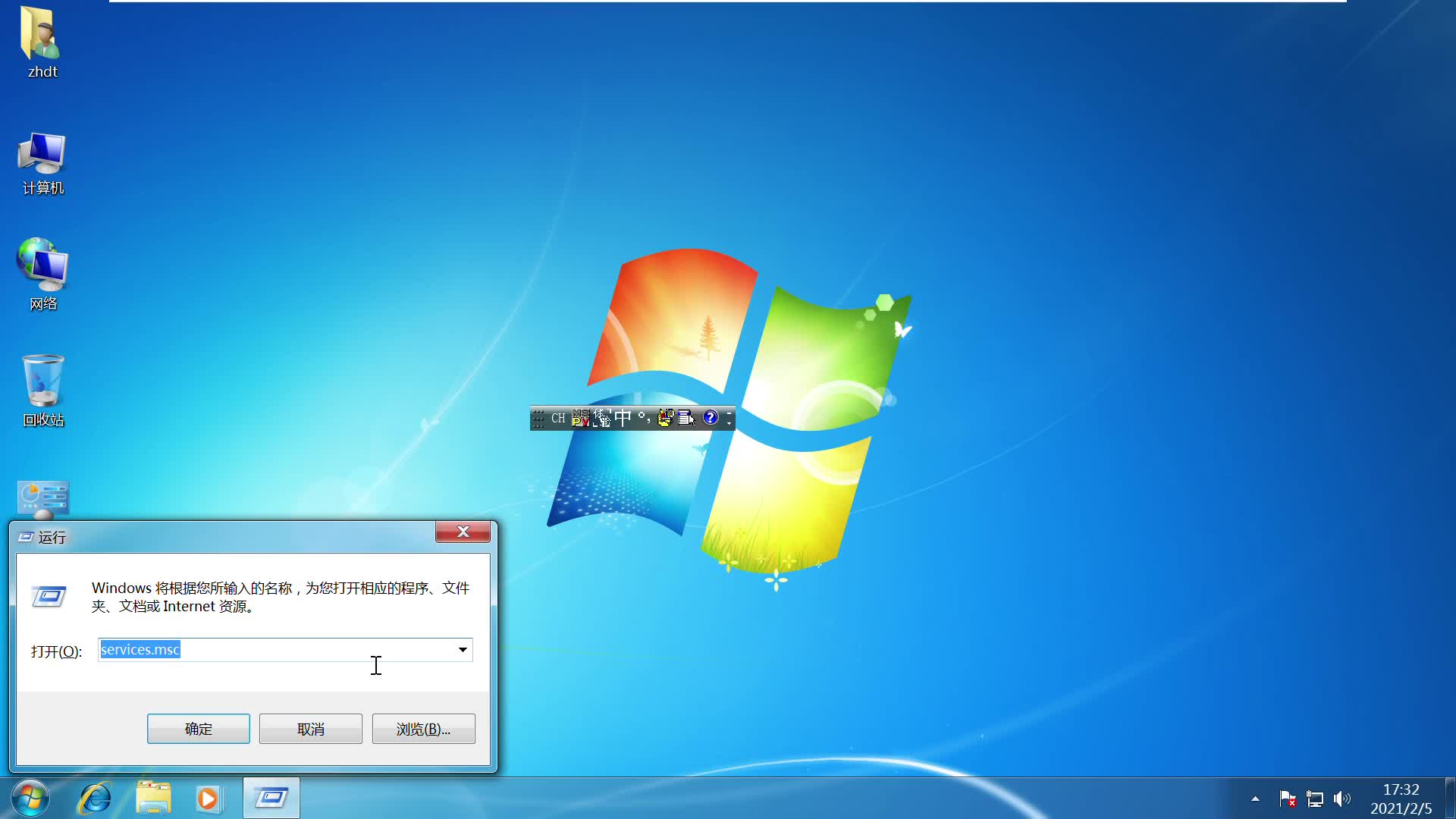This screenshot has height=819, width=1456.
Task: Close the 运行 dialog
Action: point(463,532)
